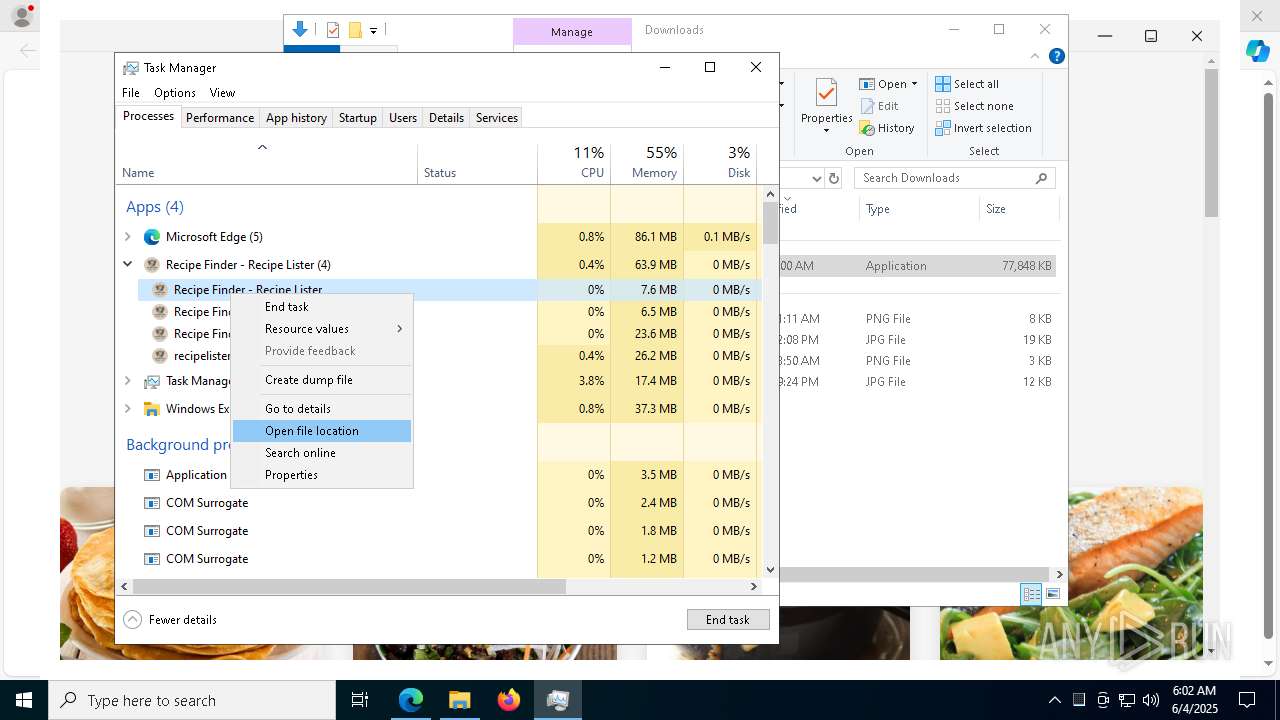1280x720 pixels.
Task: Click the recipelister process icon
Action: click(x=160, y=356)
